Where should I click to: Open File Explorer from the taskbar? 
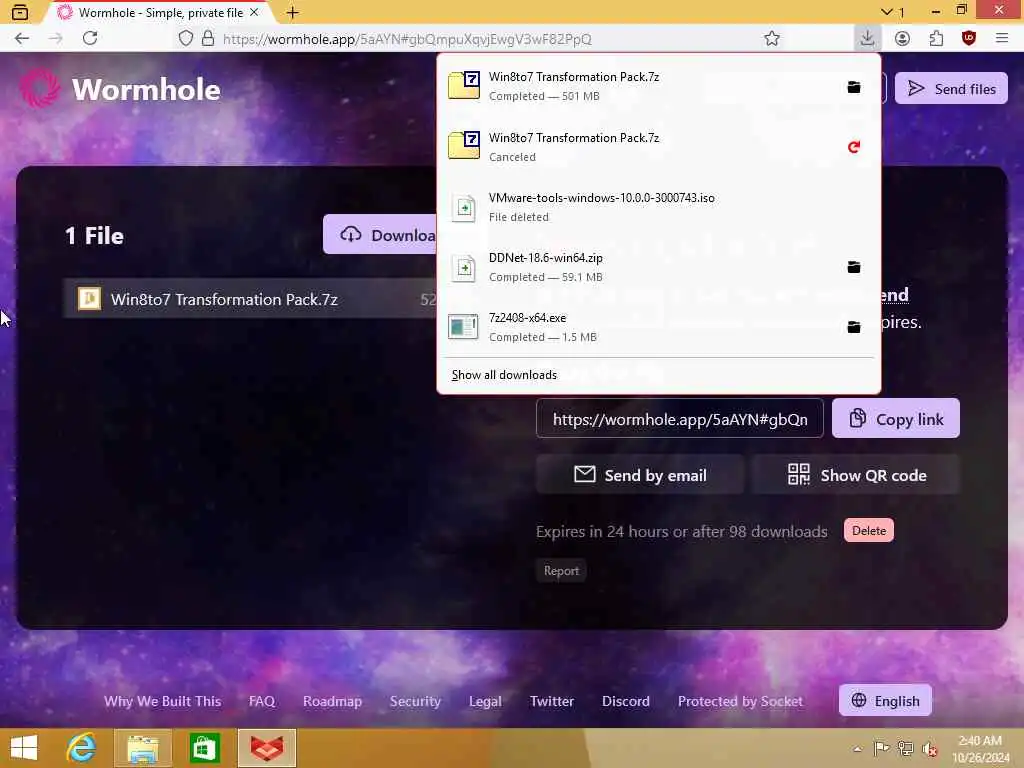(143, 748)
